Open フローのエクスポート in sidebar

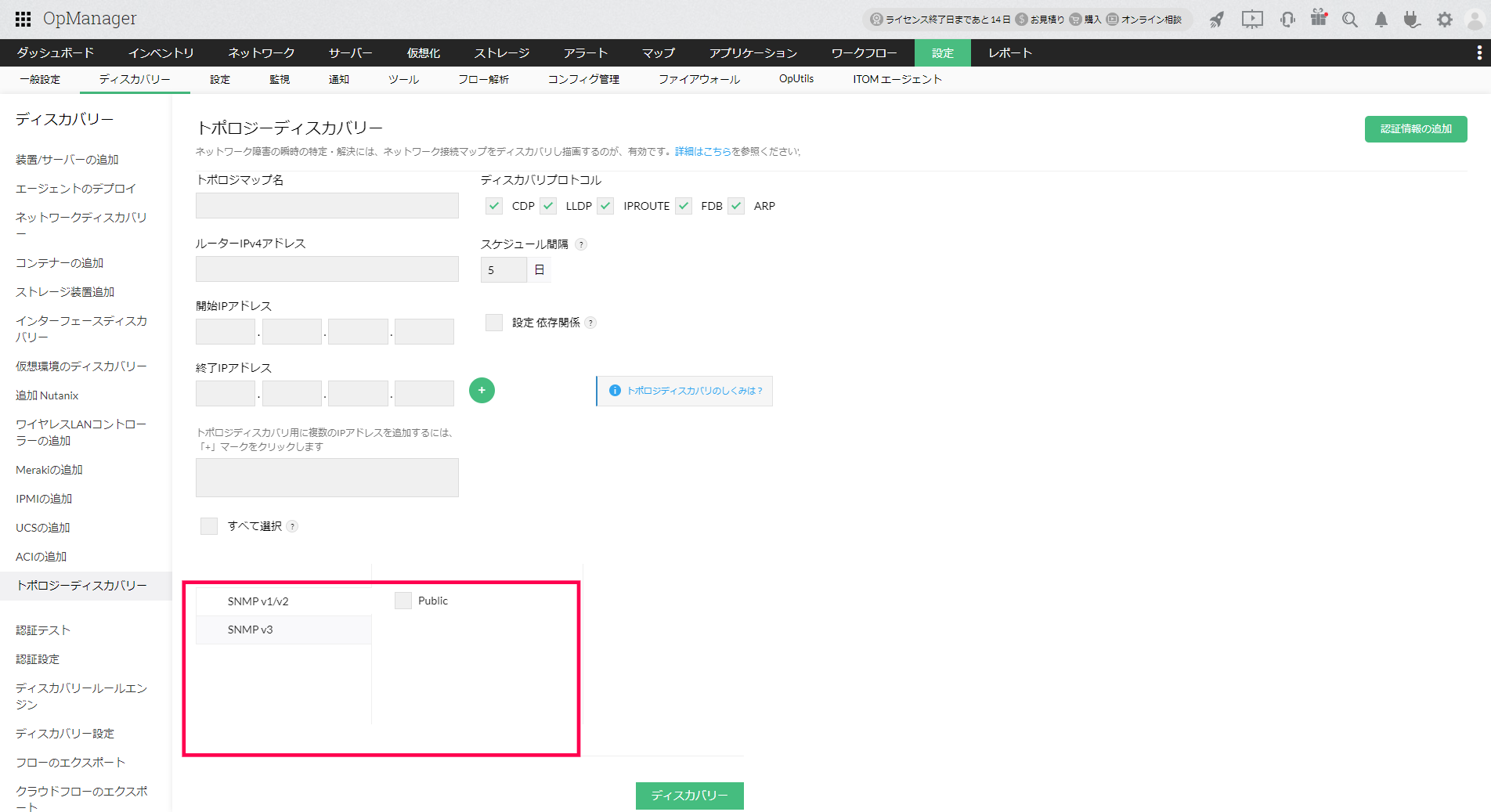click(70, 763)
